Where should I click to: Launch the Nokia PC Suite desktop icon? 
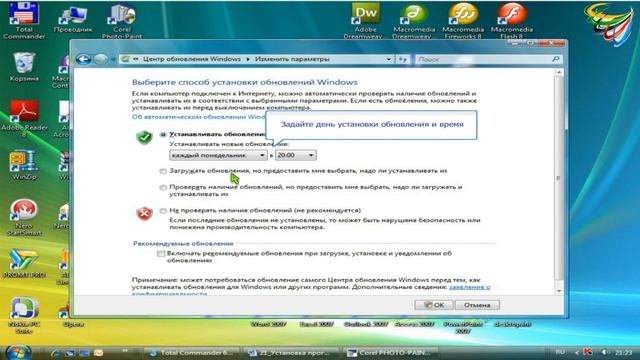[24, 315]
